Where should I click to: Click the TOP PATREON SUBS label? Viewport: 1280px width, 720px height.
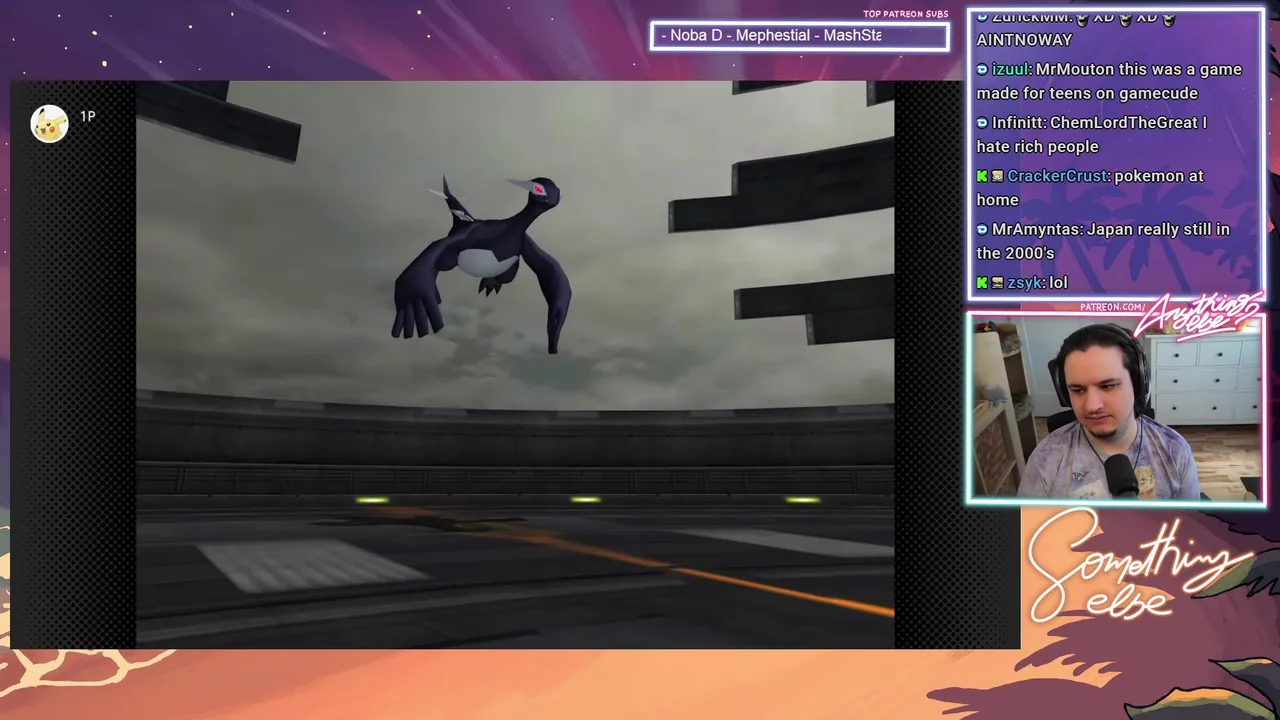click(906, 14)
